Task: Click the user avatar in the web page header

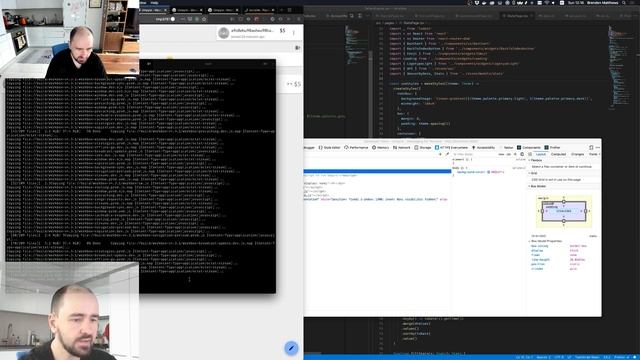Action: 223,33
